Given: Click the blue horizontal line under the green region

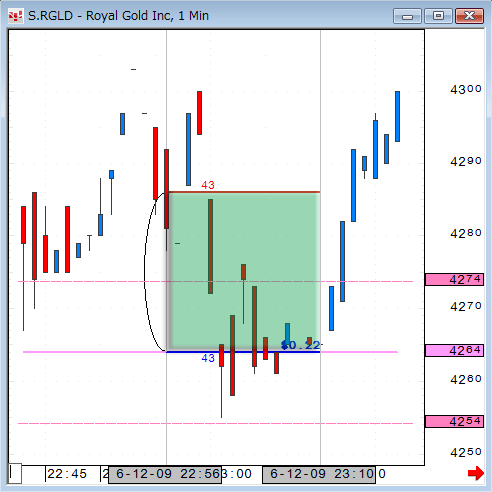Looking at the screenshot, I should (243, 352).
